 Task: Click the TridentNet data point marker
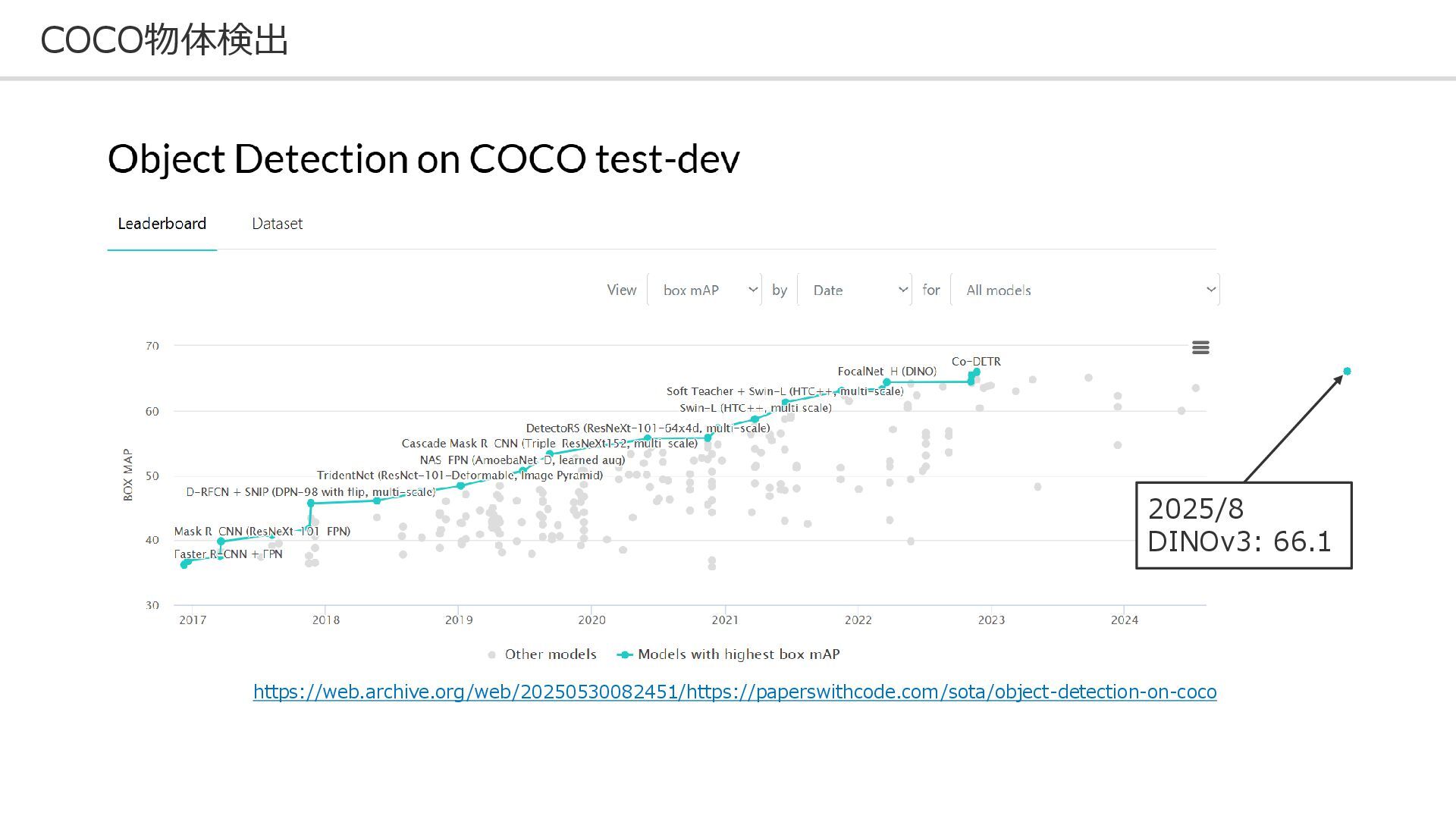(460, 486)
